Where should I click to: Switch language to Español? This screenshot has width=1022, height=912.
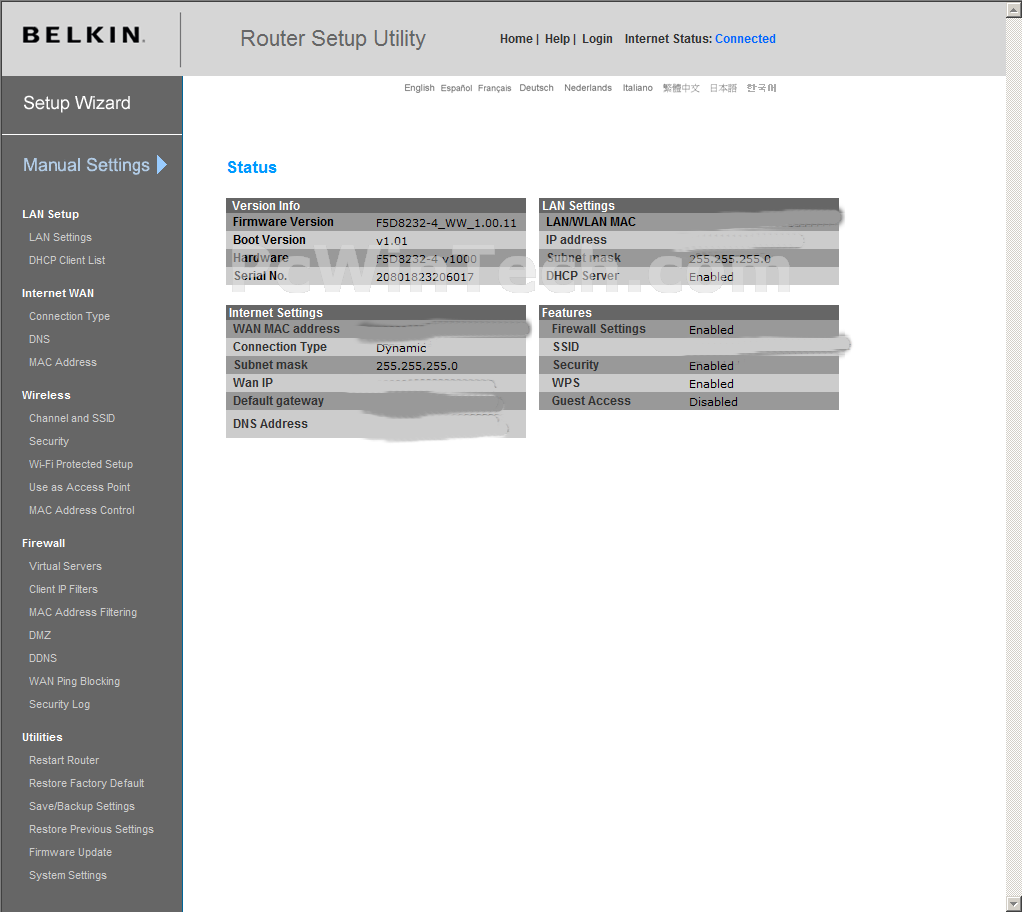click(456, 88)
